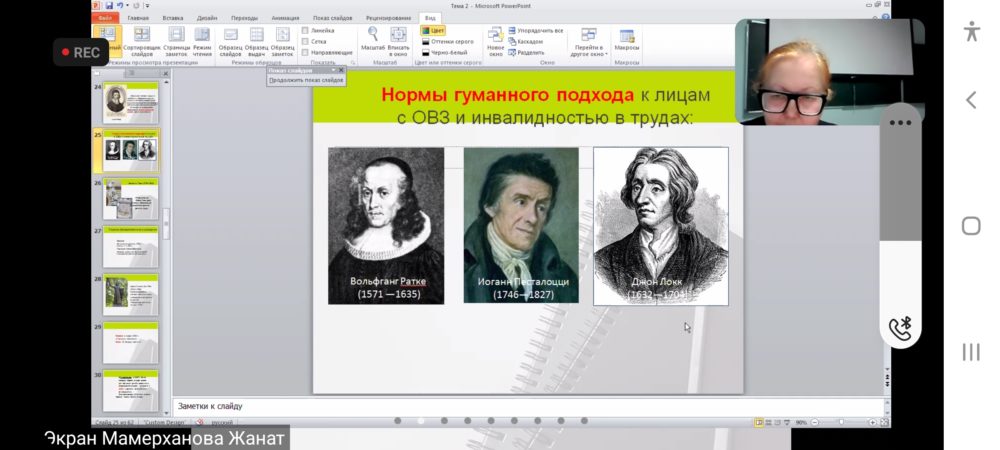Image resolution: width=1000 pixels, height=450 pixels.
Task: Select slide 30 thumbnail
Action: (x=131, y=391)
